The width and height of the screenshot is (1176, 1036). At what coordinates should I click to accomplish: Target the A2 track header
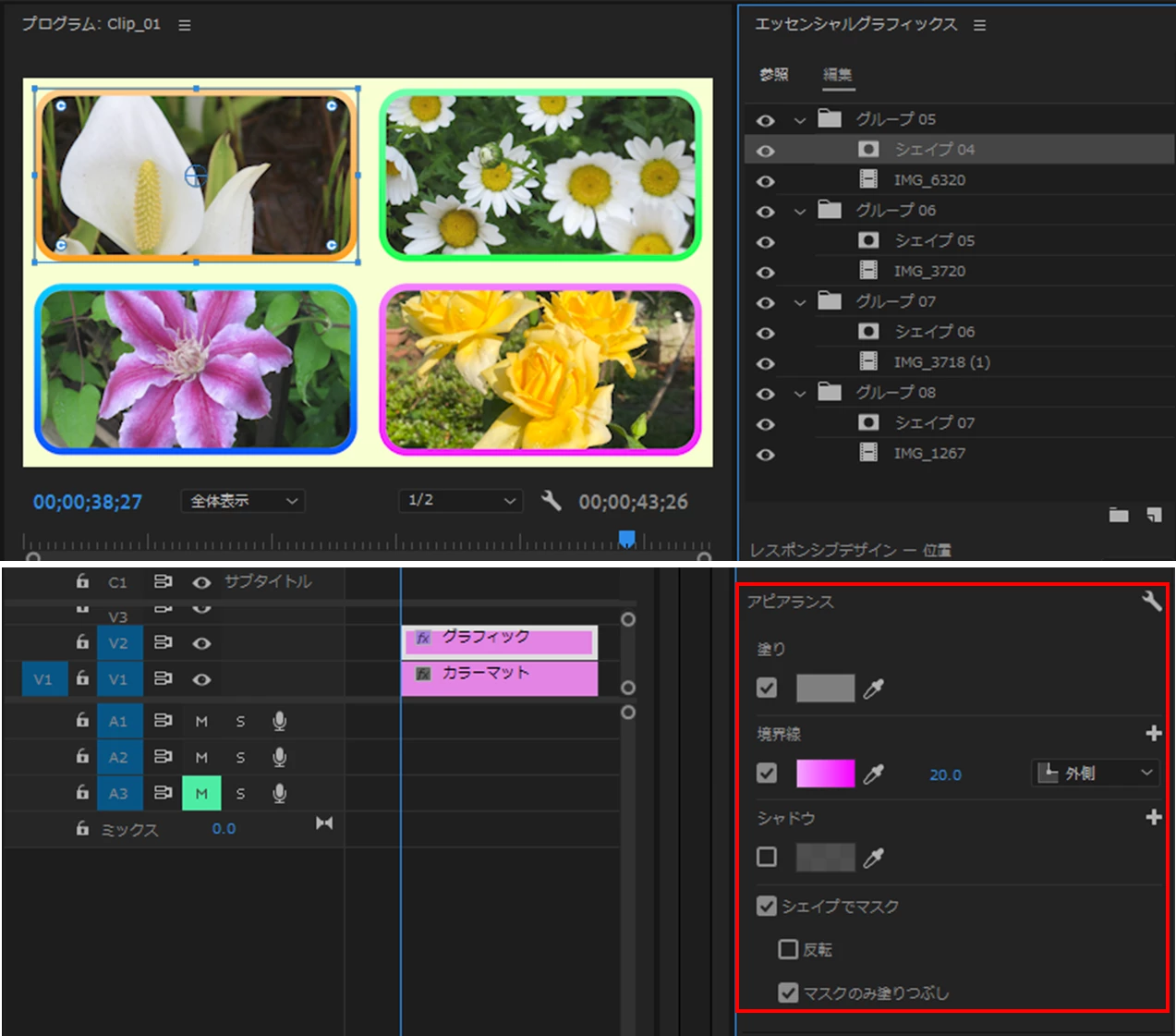point(119,757)
